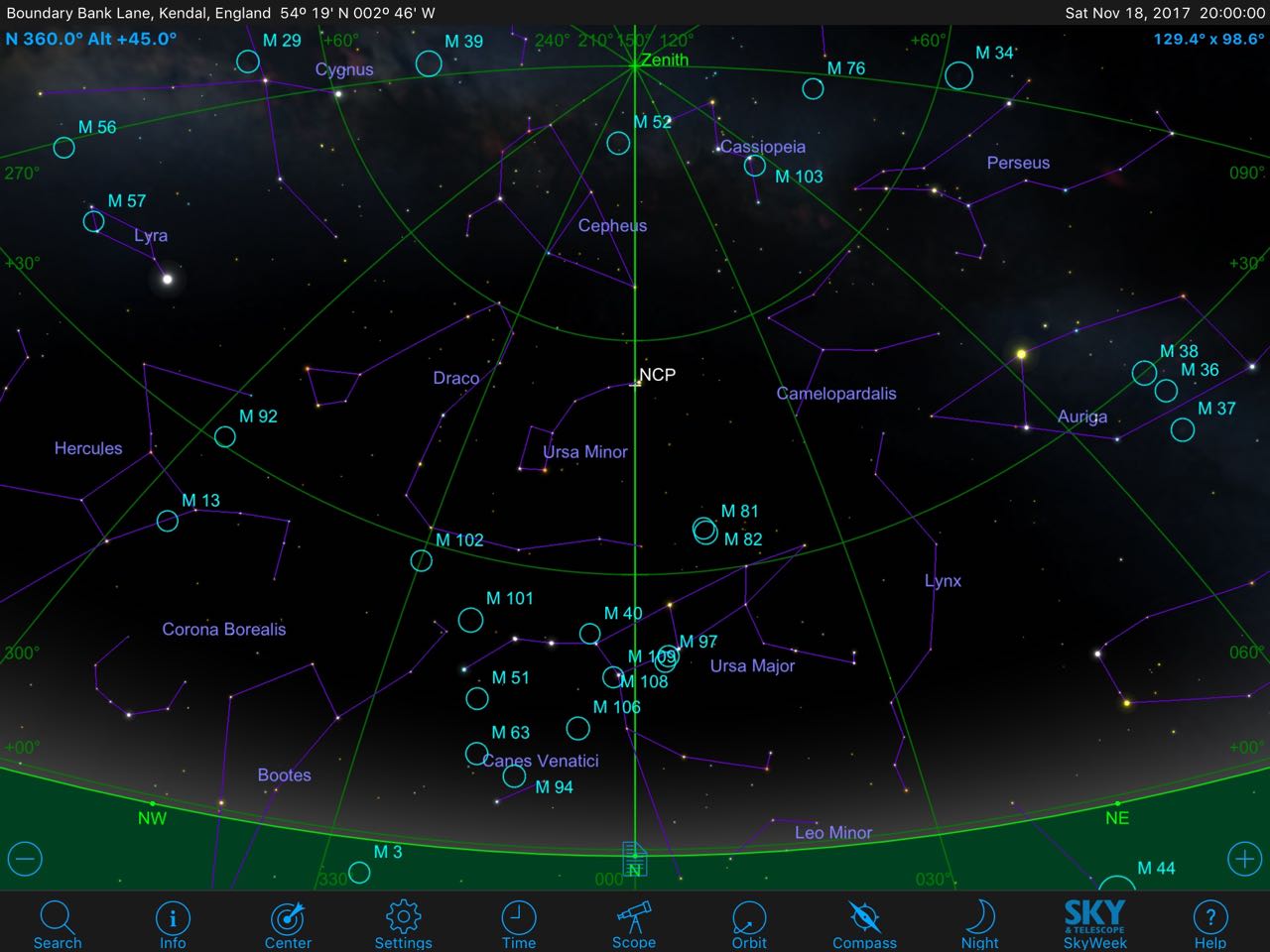The image size is (1270, 952).
Task: Select the M 13 cluster marker
Action: [168, 521]
